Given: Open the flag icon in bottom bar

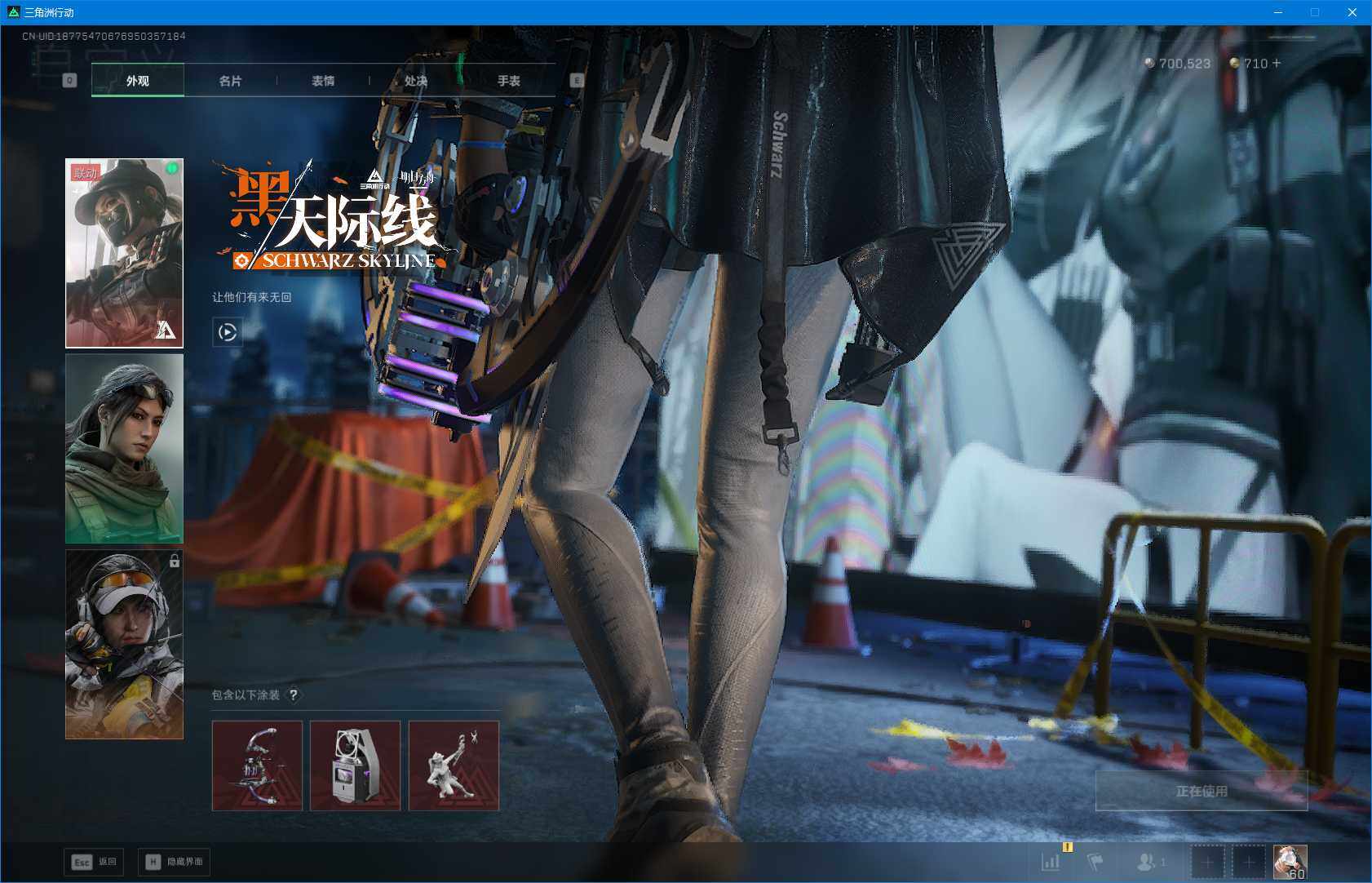Looking at the screenshot, I should (x=1095, y=861).
